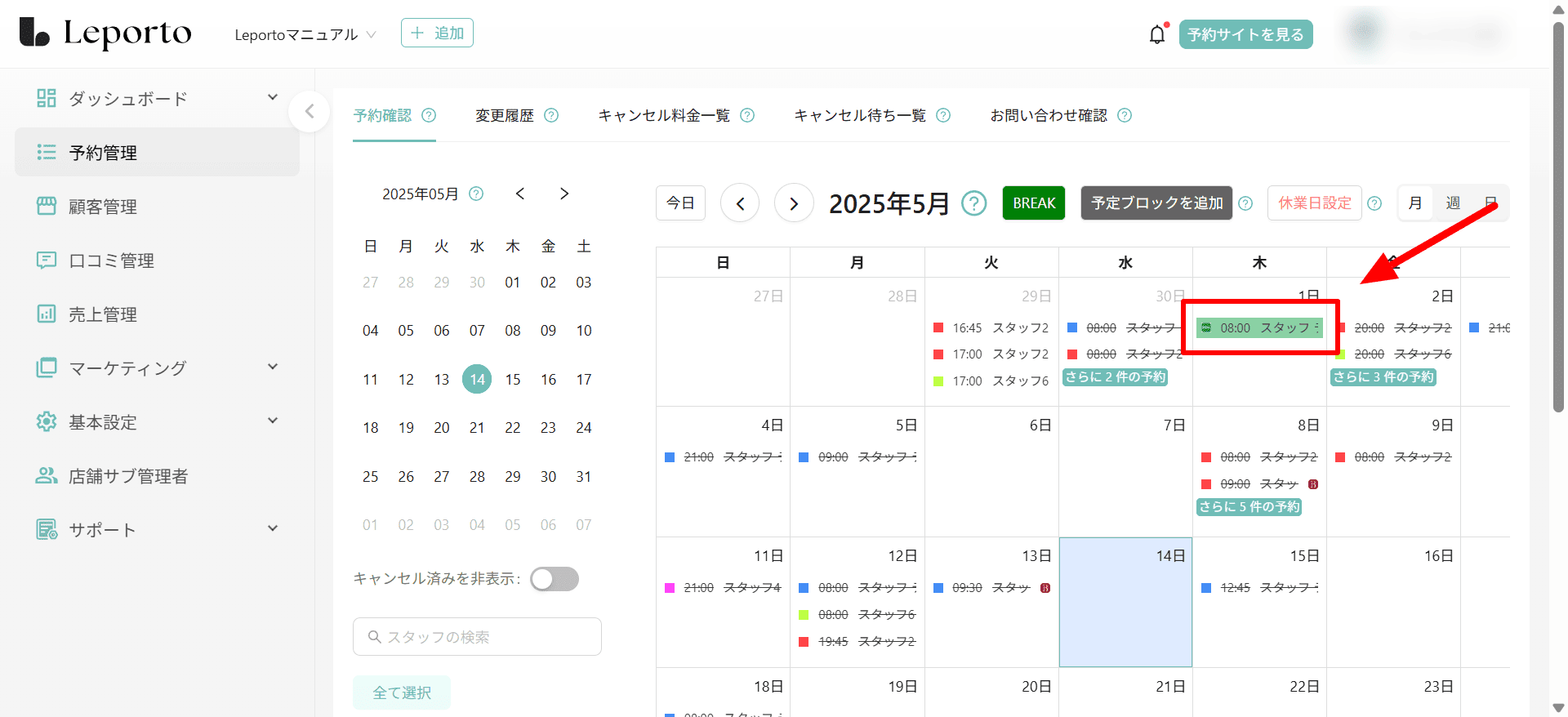
Task: Open the 17:00 スタッフ6 reservation on the 29th
Action: tap(991, 381)
